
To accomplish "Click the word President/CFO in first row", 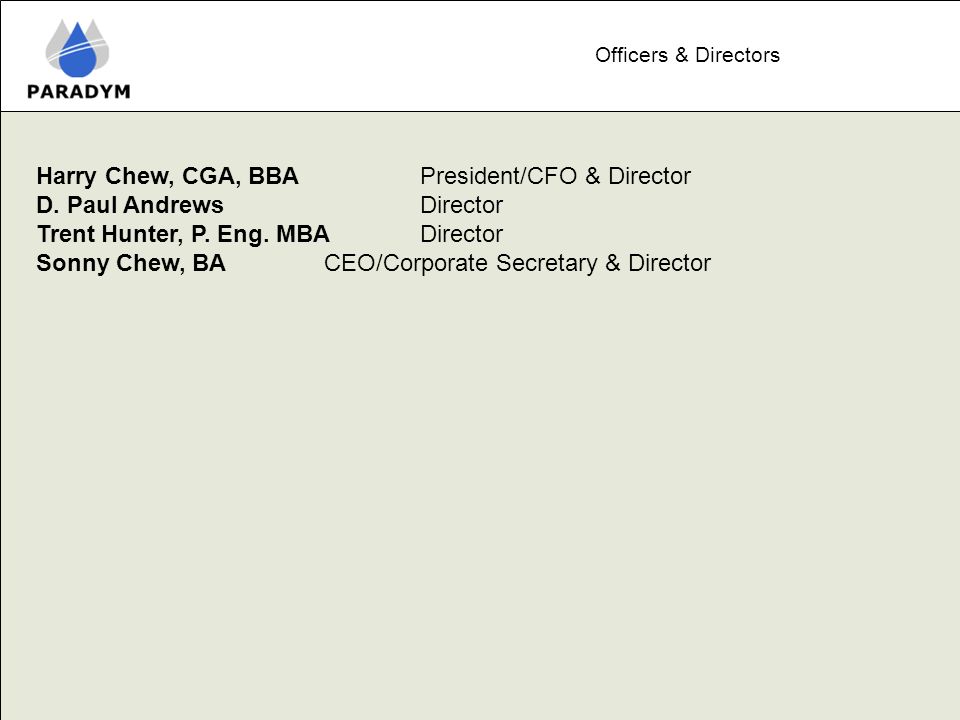I will coord(498,176).
